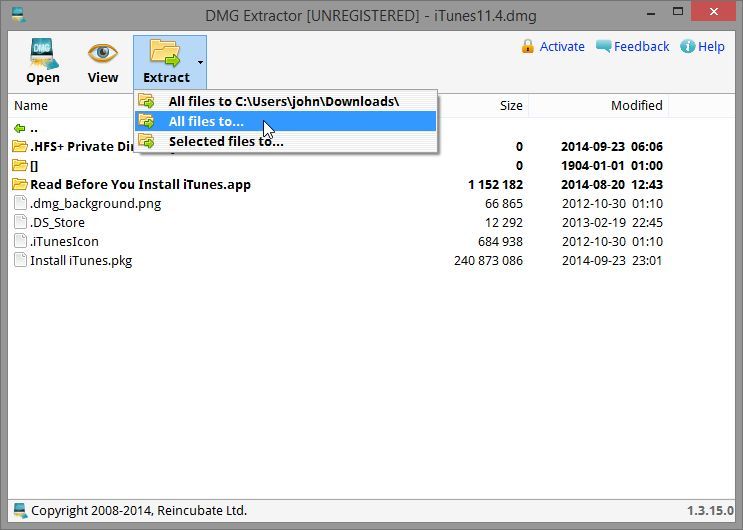Click the info icon beside Help

688,46
